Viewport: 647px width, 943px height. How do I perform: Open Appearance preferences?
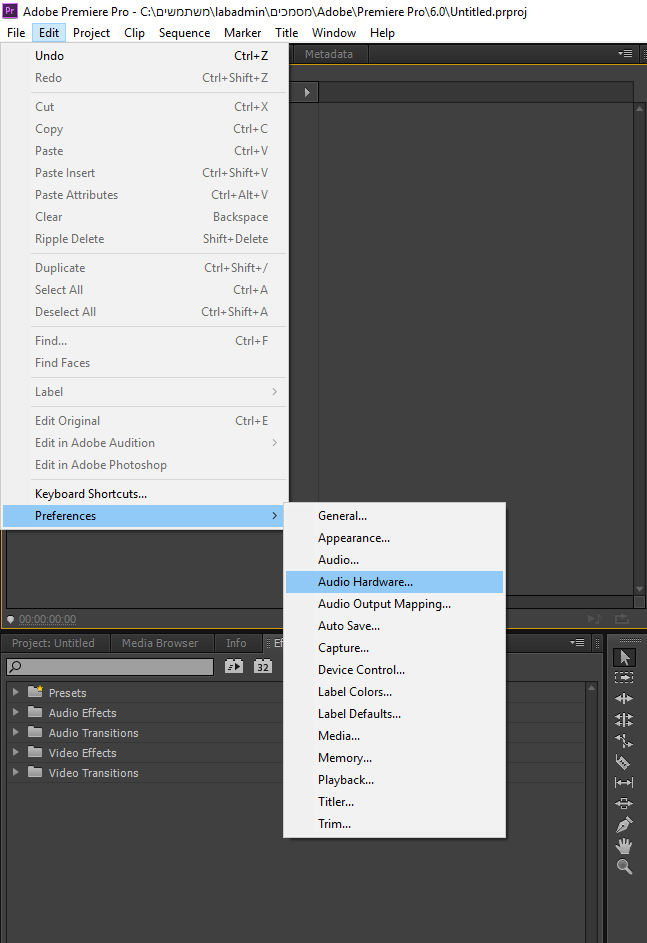coord(394,538)
